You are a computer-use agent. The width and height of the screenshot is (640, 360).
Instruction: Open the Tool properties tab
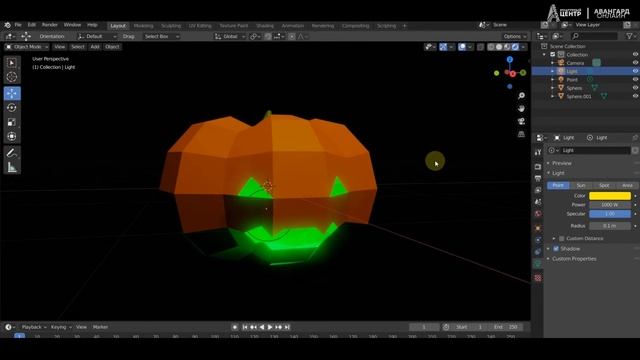pos(538,152)
